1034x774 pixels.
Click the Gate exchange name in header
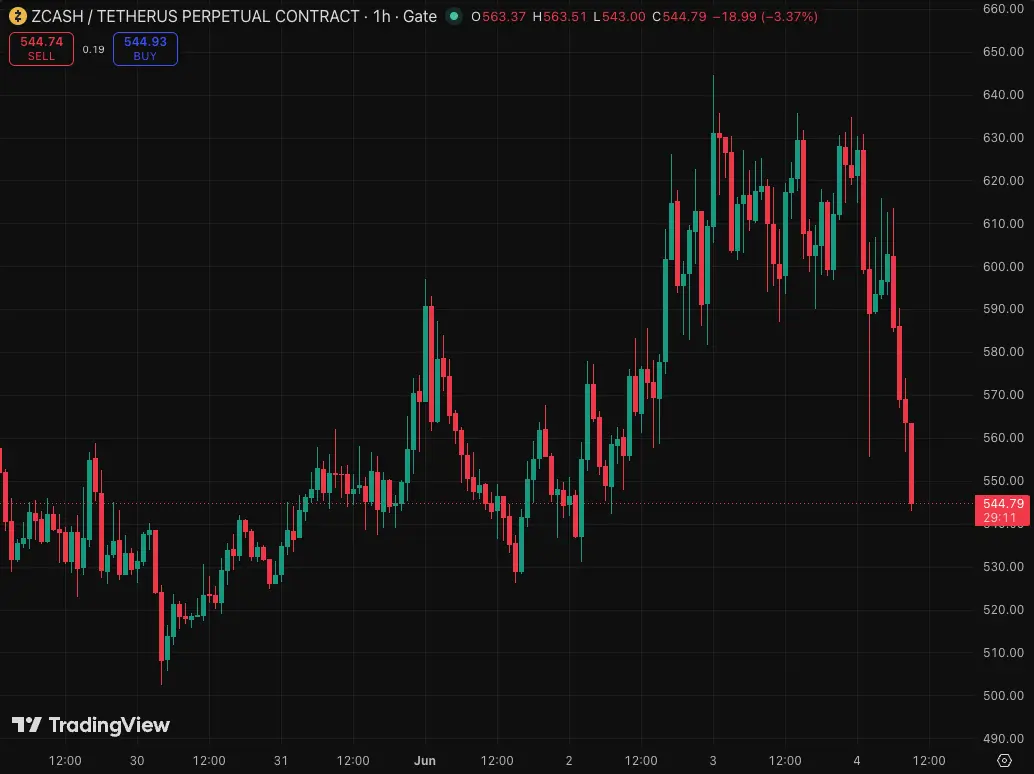click(419, 16)
